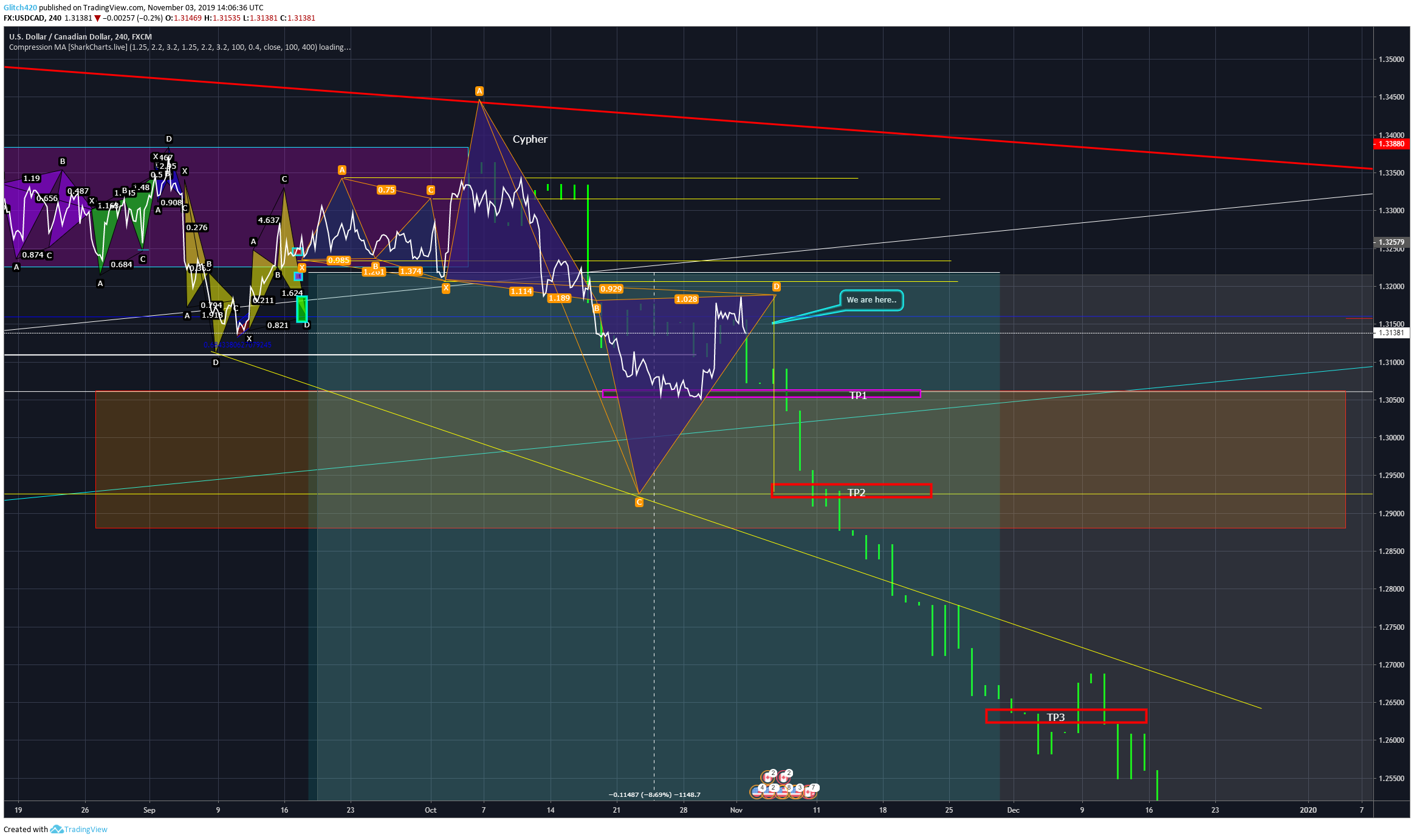Select the red TP3 target box
Screen dimensions: 1414x840
point(1066,716)
